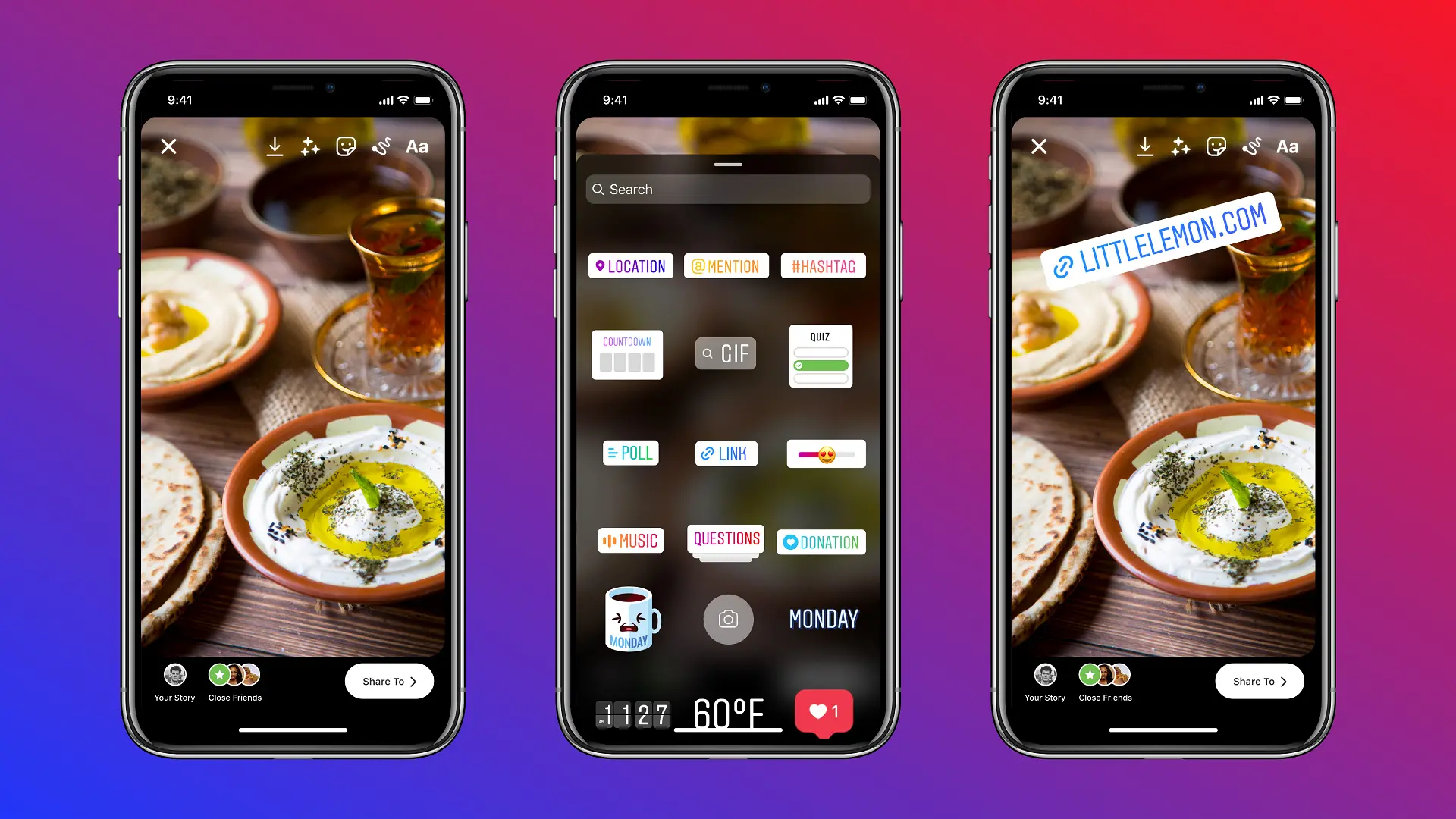Select the GIF sticker option

point(726,354)
